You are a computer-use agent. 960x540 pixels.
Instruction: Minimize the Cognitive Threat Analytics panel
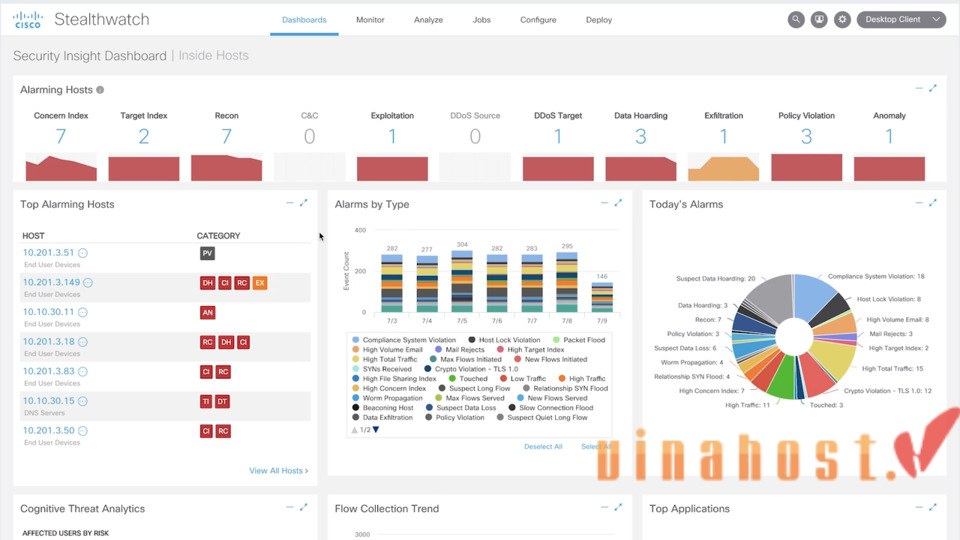click(290, 507)
